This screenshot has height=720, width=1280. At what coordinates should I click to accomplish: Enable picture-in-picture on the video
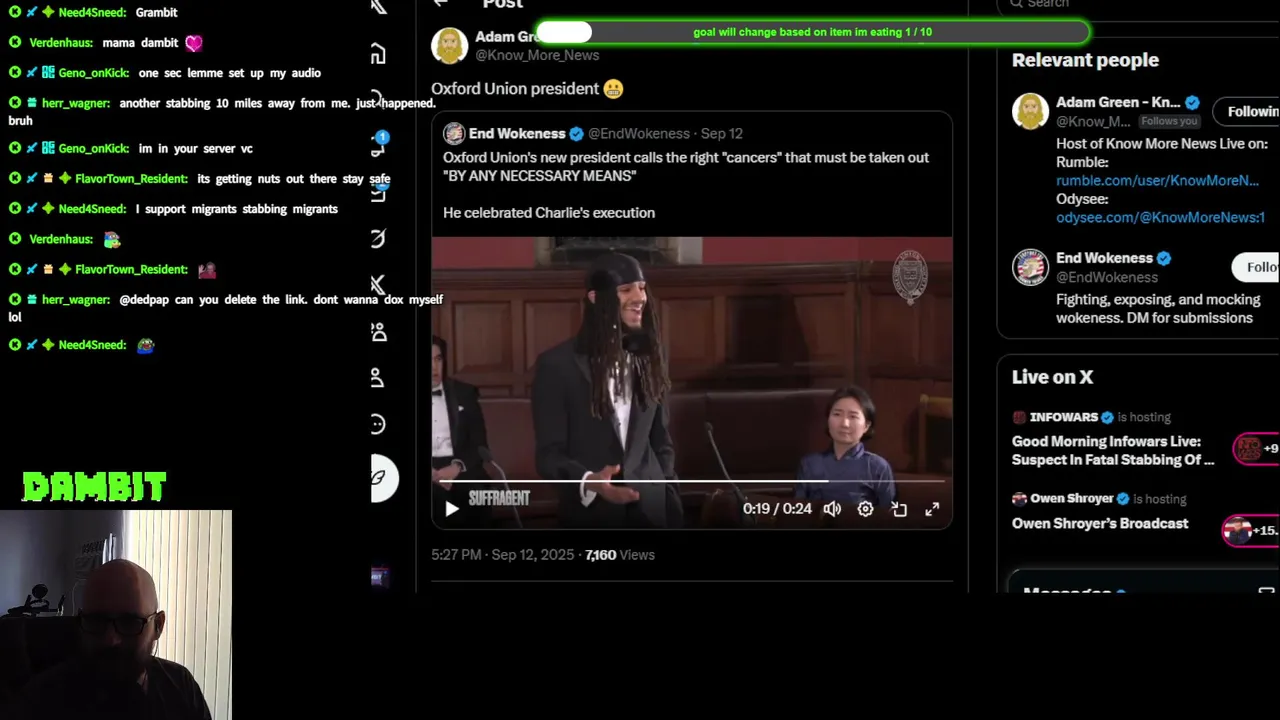click(899, 509)
